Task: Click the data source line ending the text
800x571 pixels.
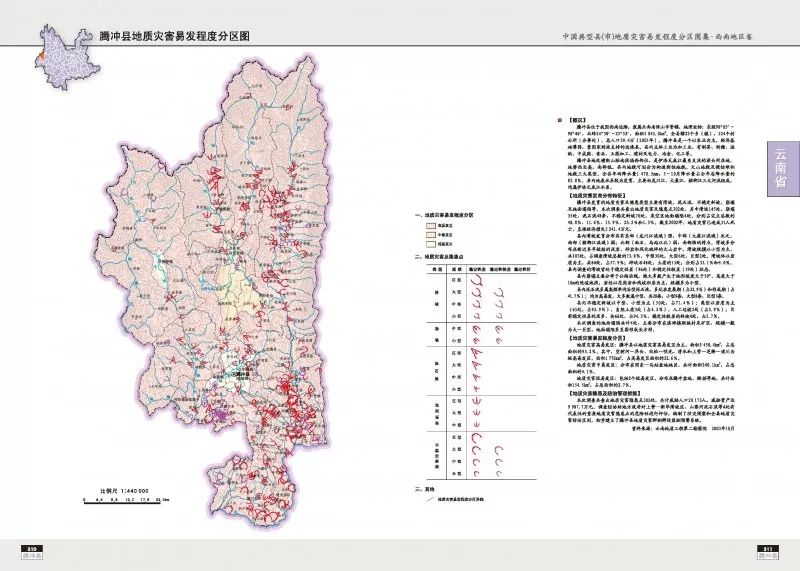Action: tap(683, 429)
